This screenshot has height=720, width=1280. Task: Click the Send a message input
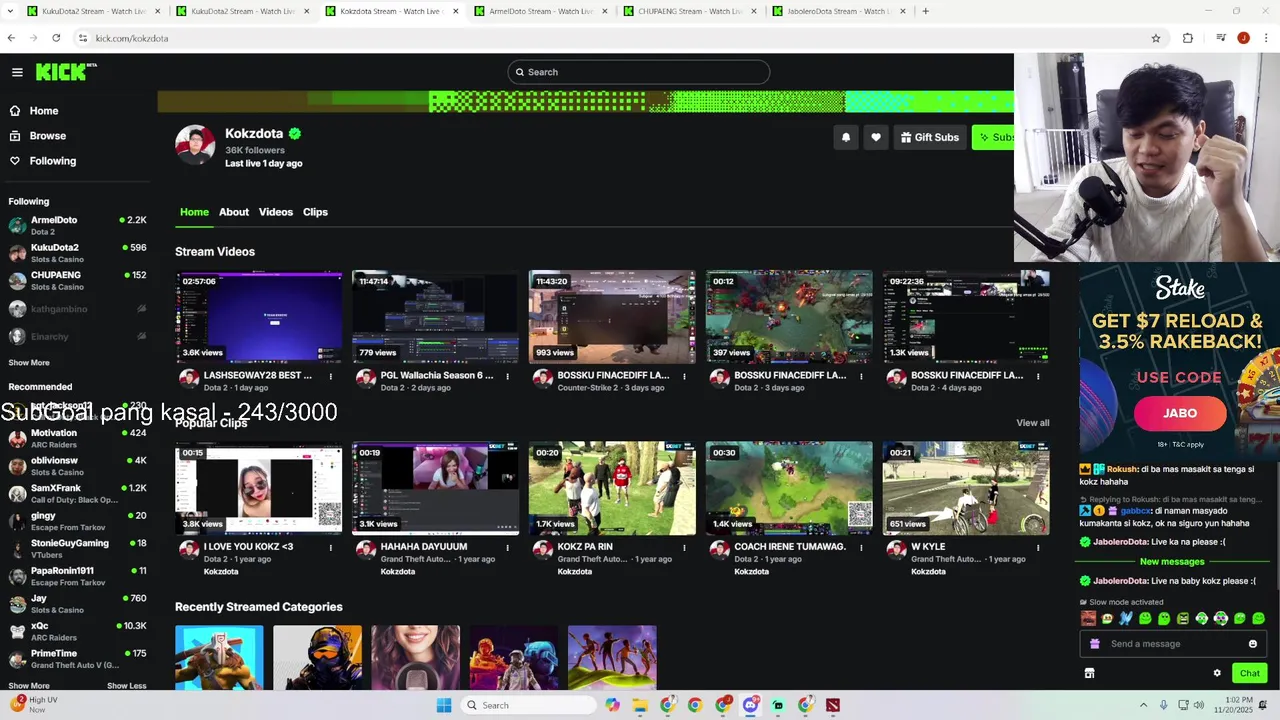[1172, 644]
